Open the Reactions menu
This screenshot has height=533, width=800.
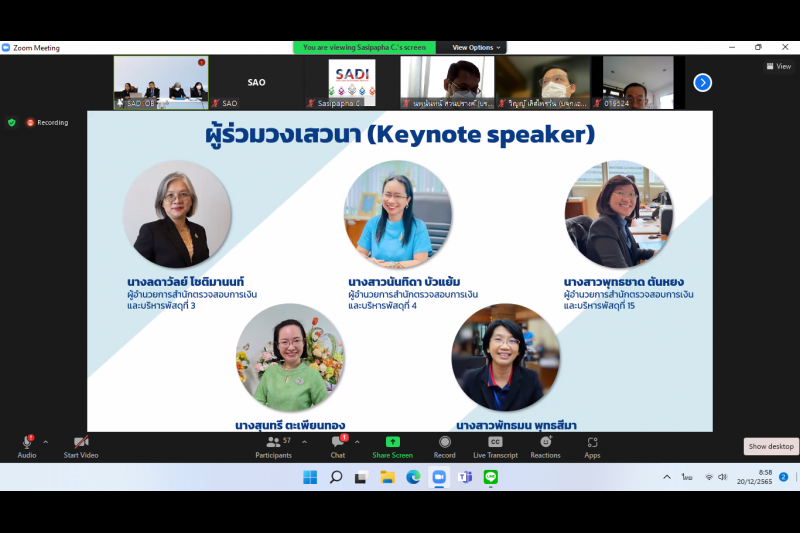tap(545, 447)
